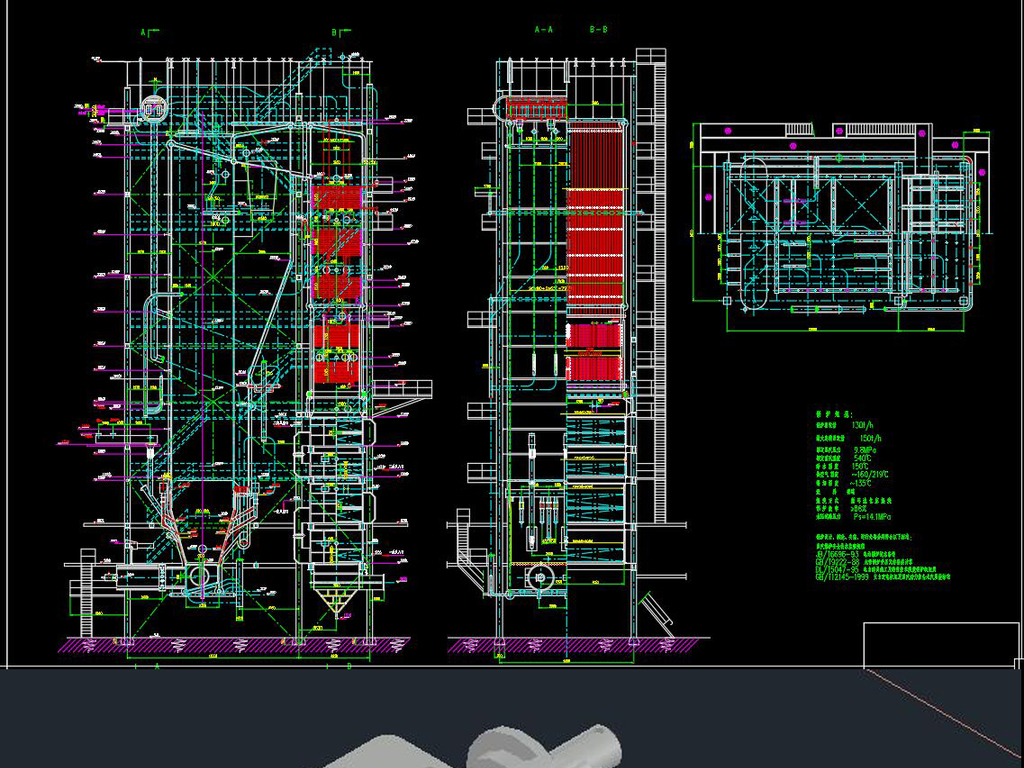Click the A-A section view title
The image size is (1024, 768).
click(544, 30)
